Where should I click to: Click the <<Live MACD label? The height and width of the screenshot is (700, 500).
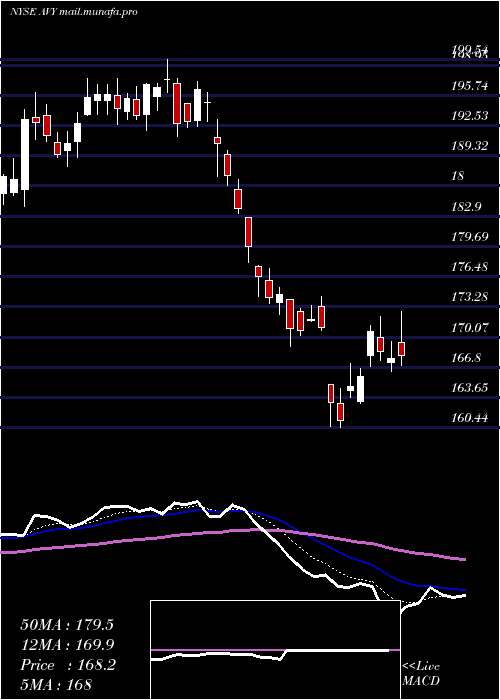(x=421, y=674)
